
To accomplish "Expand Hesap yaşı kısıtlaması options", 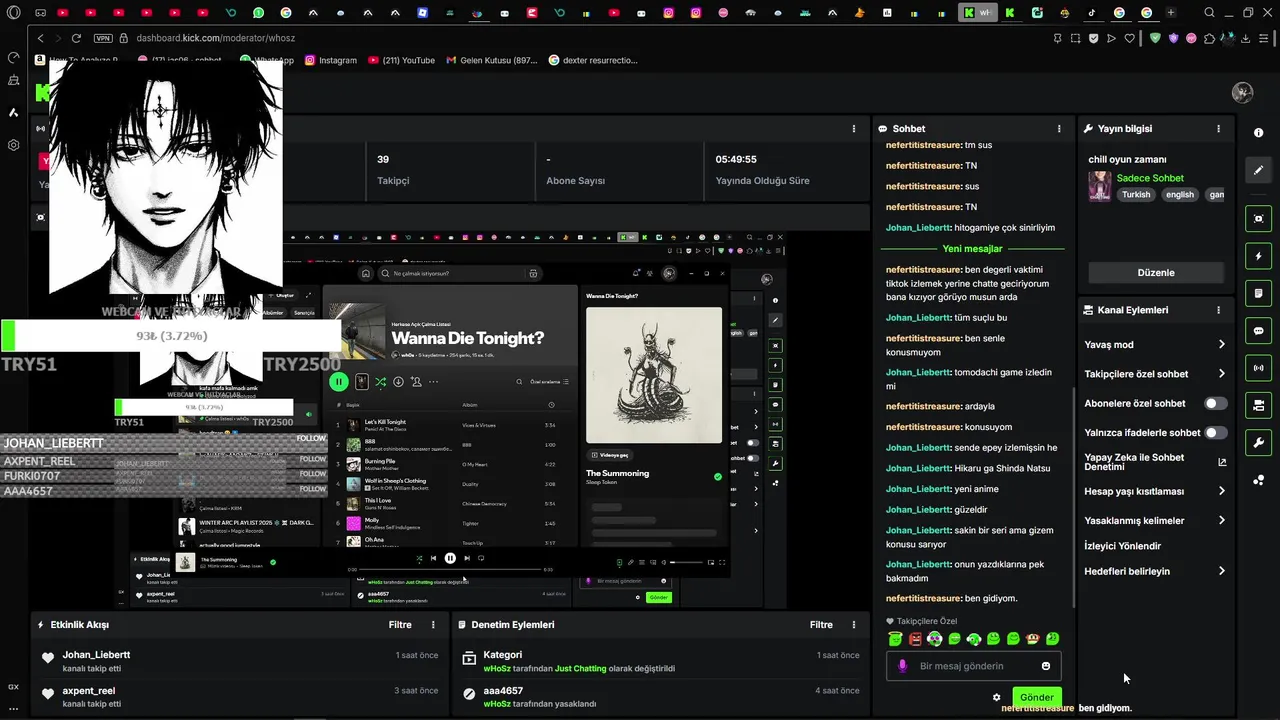I will (1221, 491).
